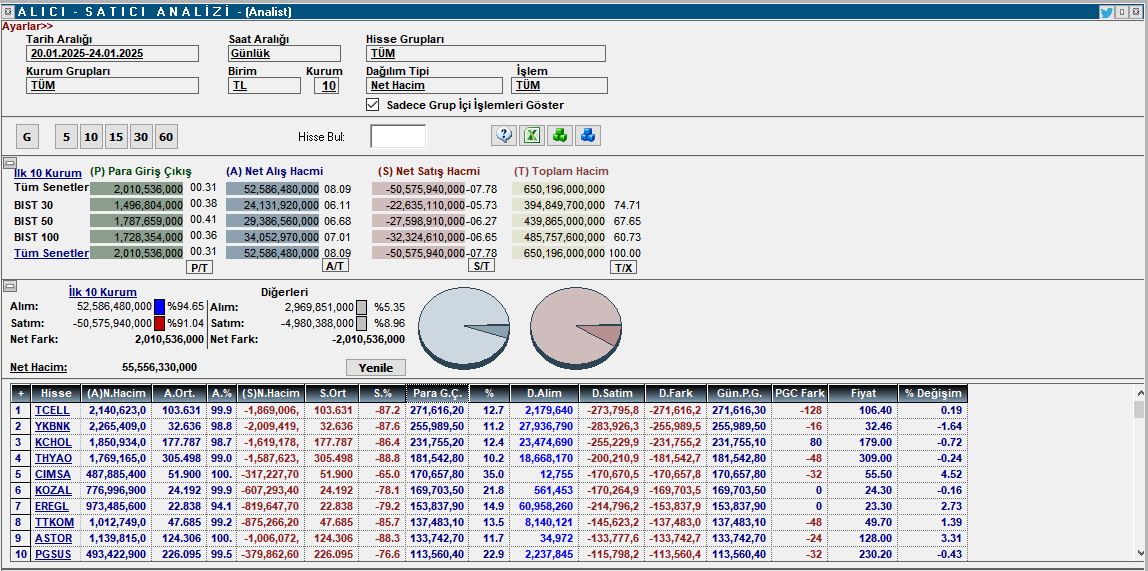Change the Kurum count value 10
Screen dimensions: 1148x571
327,86
